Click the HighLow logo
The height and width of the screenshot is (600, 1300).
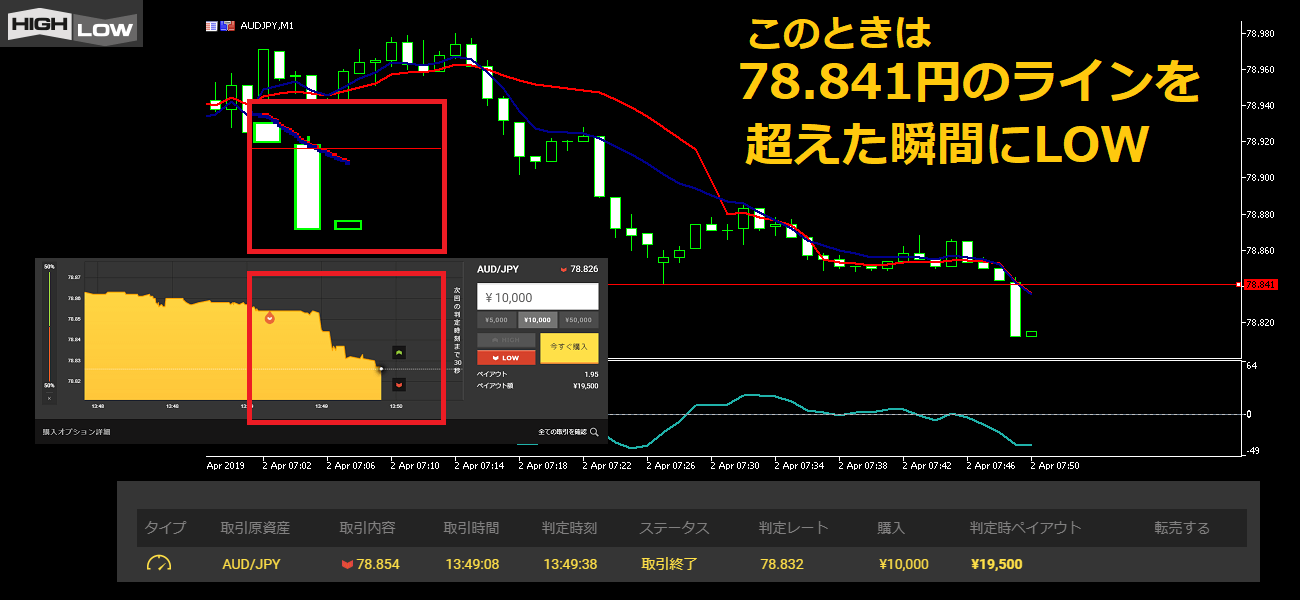[71, 24]
